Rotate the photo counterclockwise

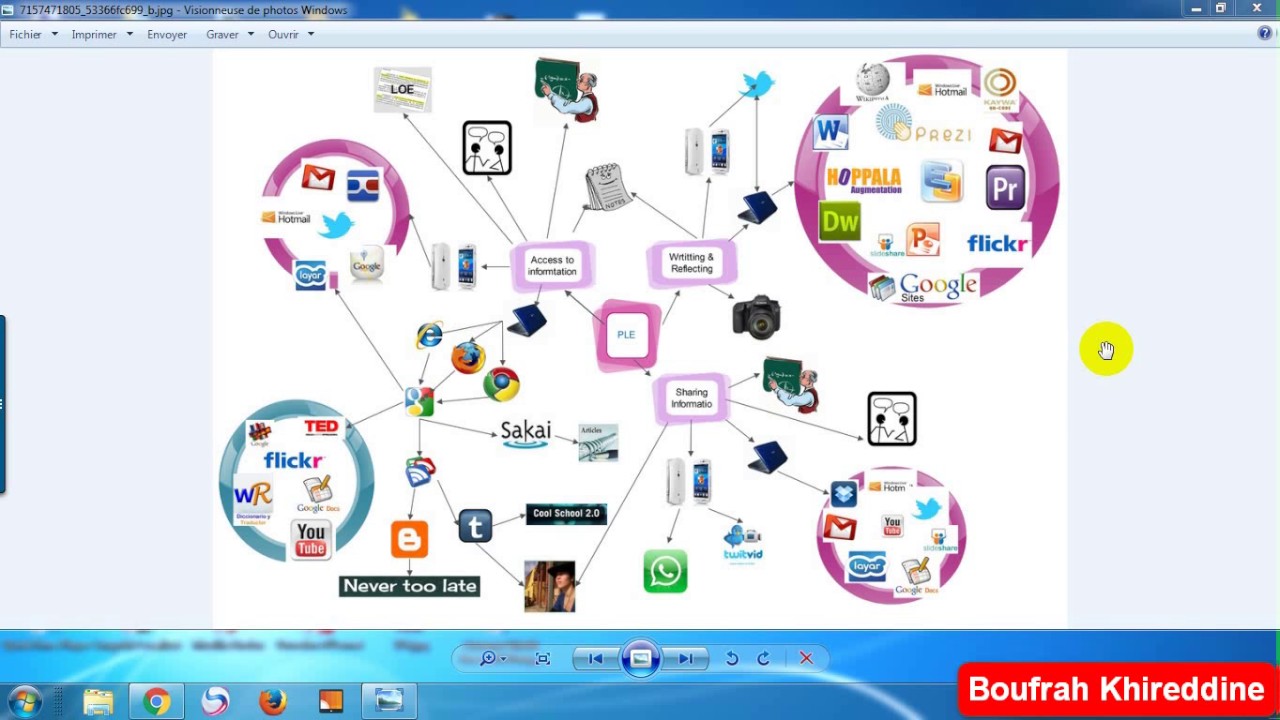(732, 658)
